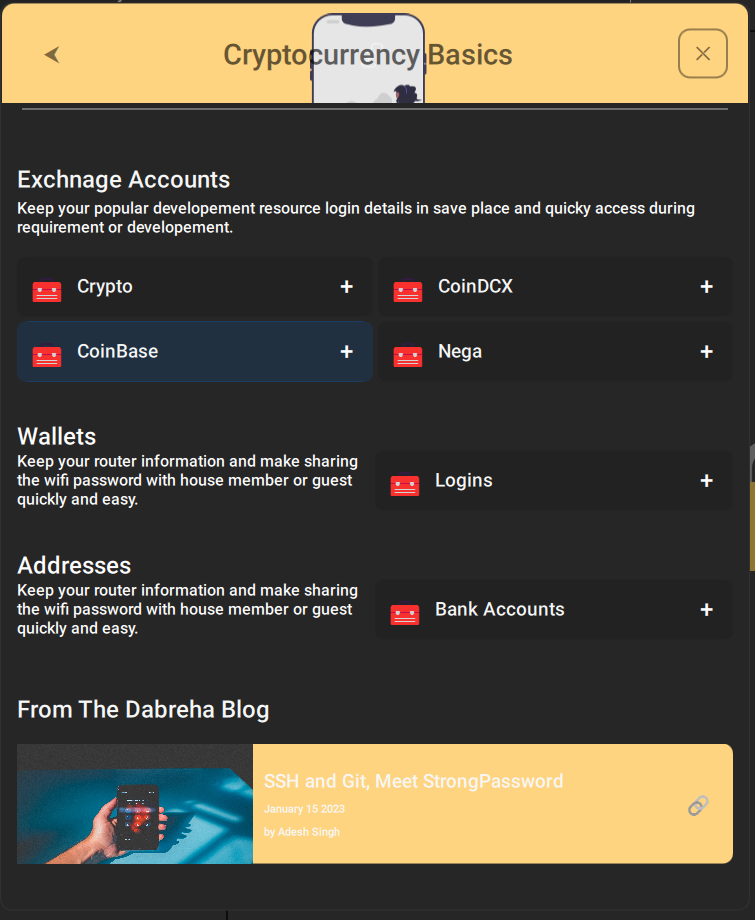Click the phone illustration in header
755x920 pixels.
coord(368,58)
